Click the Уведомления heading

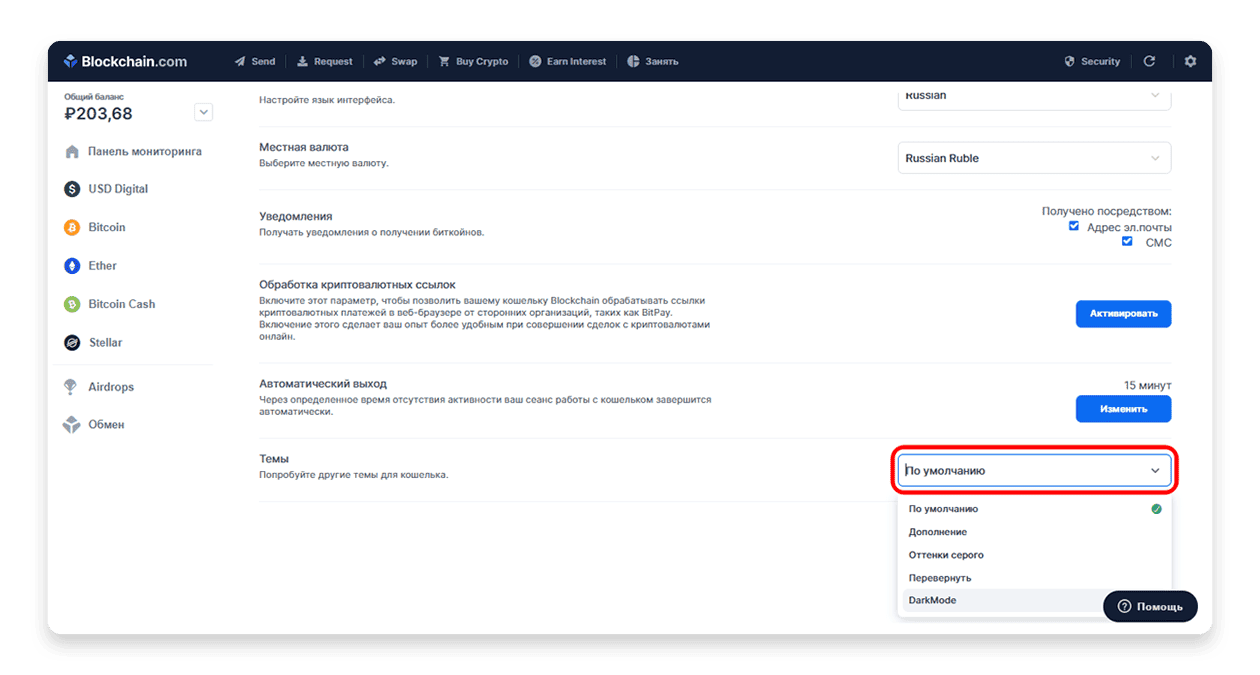[296, 216]
